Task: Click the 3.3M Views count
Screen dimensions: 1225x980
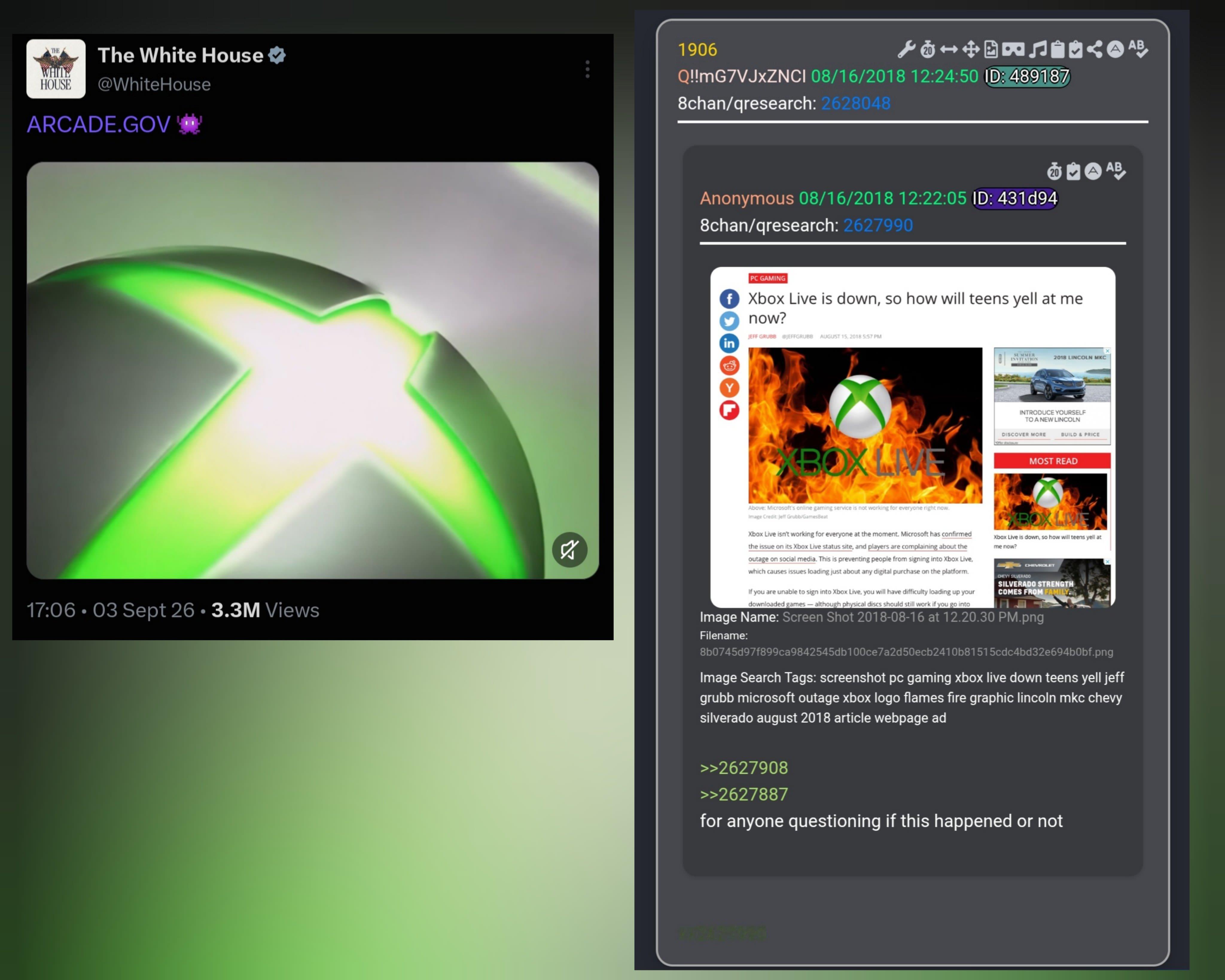Action: coord(265,610)
